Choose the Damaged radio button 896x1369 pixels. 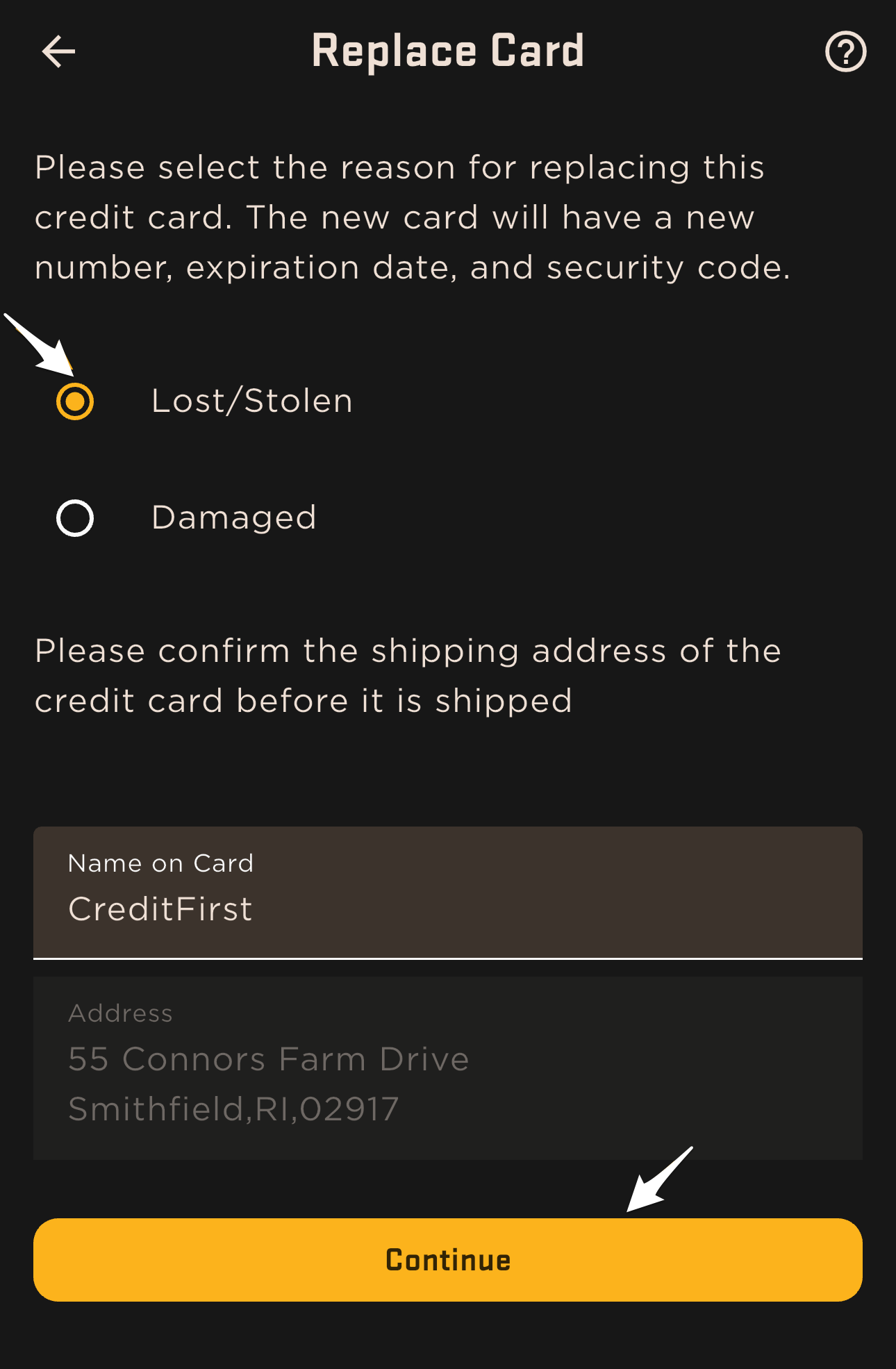75,518
